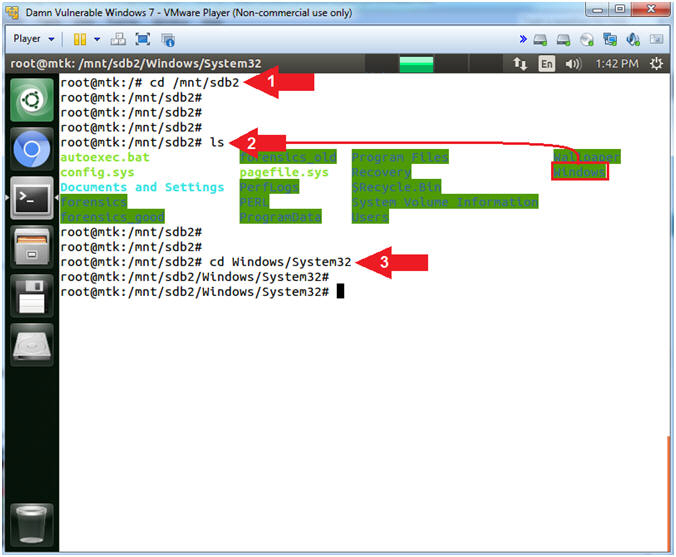The width and height of the screenshot is (676, 557).
Task: Click the blue double-chevron expand devices icon
Action: tap(523, 39)
